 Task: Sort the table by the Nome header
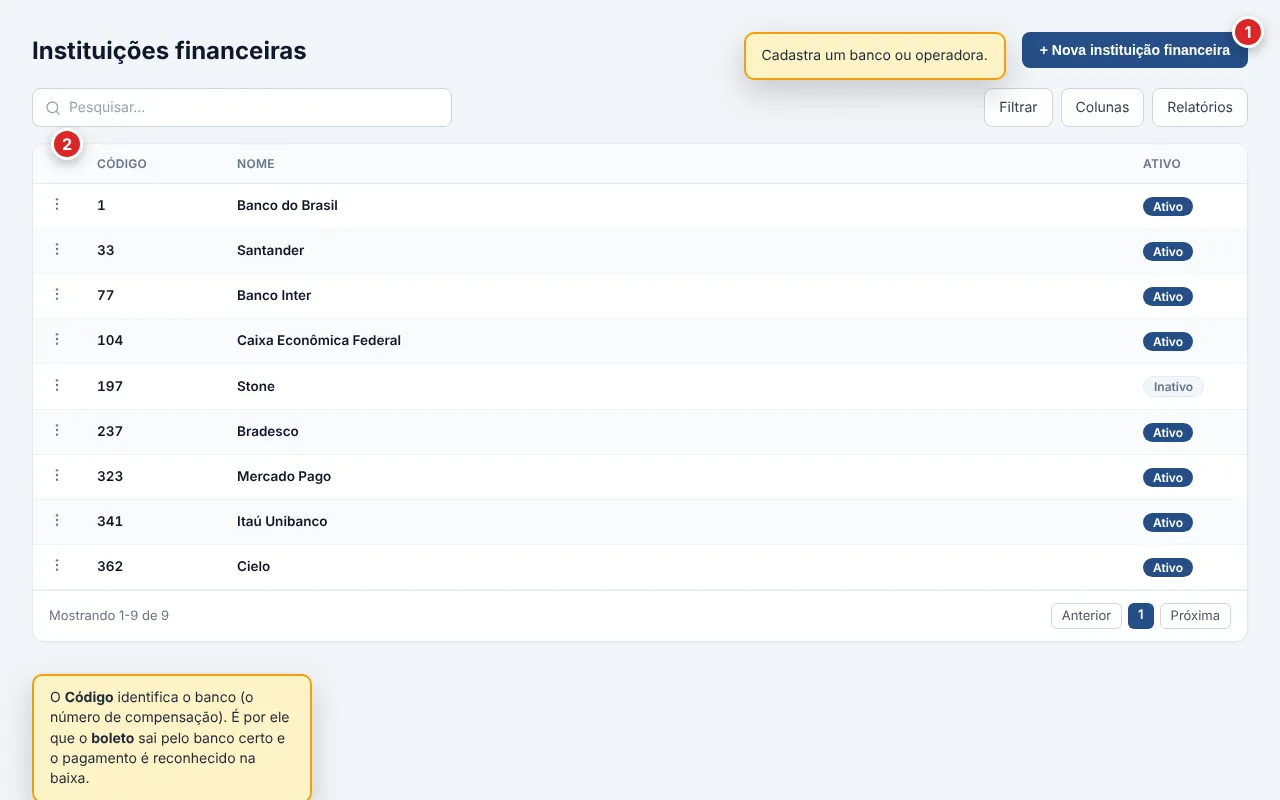255,164
